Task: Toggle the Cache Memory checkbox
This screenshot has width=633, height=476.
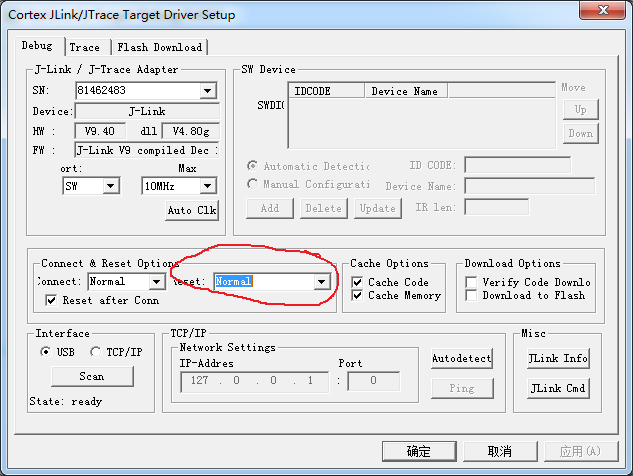Action: (357, 296)
